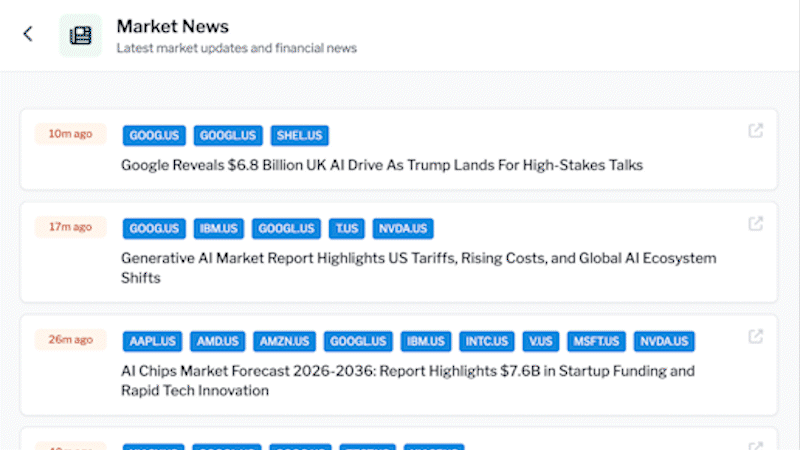Select GOOG.US tag in 10m ago article
Viewport: 800px width, 450px height.
154,135
